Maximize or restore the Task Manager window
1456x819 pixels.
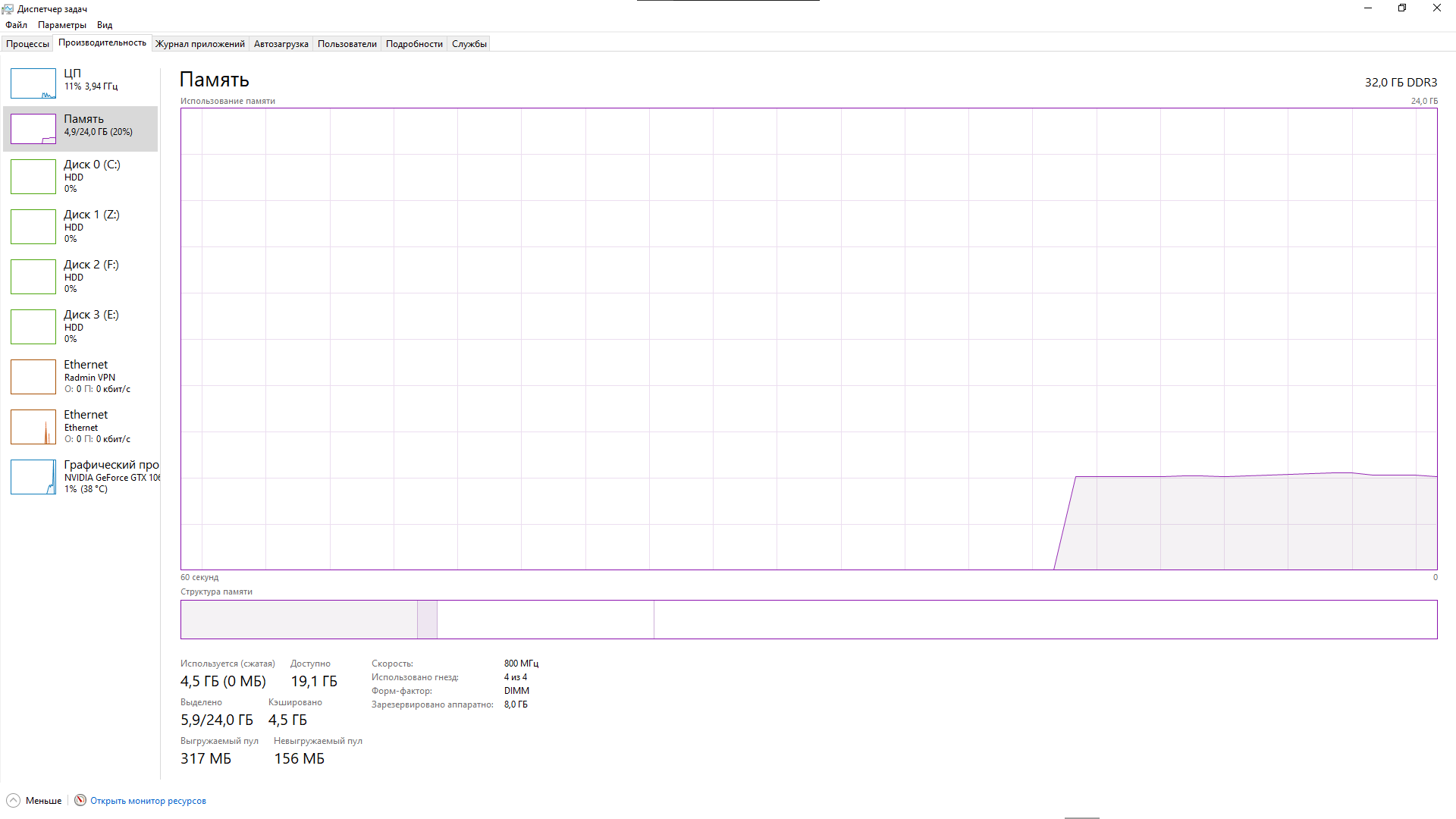point(1402,8)
